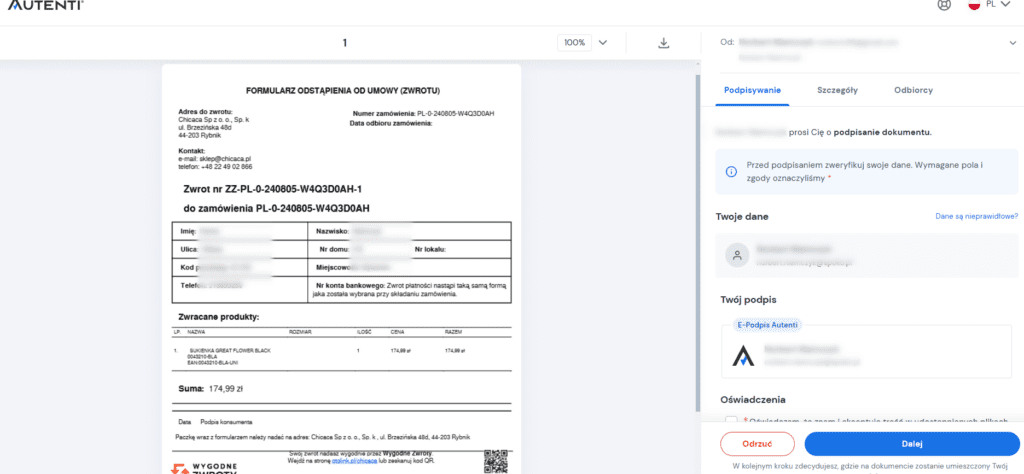Click the 'Dane są nieprawidłowe?' link
Screen dimensions: 1024x474
976,216
